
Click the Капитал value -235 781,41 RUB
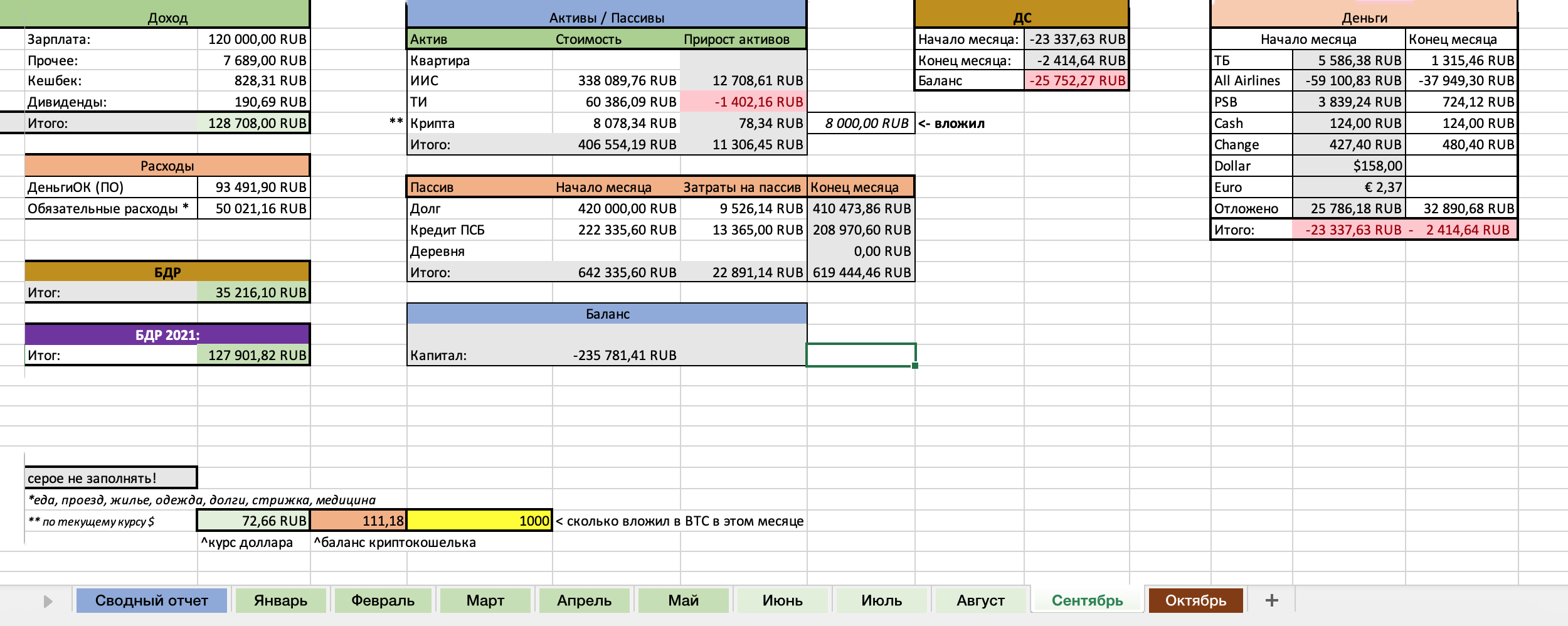pyautogui.click(x=616, y=355)
